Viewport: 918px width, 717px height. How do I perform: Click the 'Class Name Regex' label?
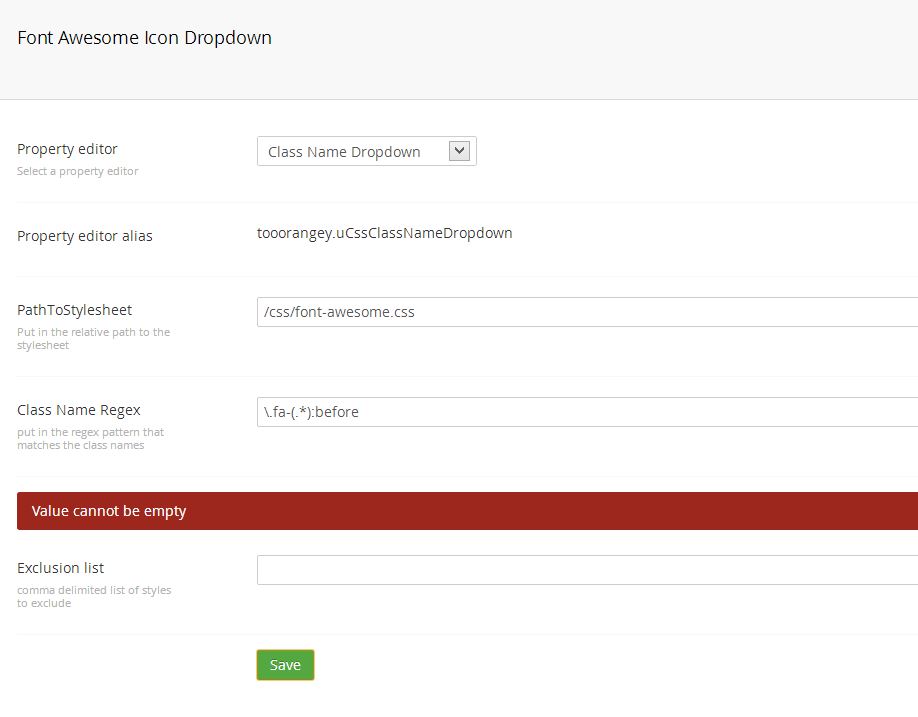79,410
